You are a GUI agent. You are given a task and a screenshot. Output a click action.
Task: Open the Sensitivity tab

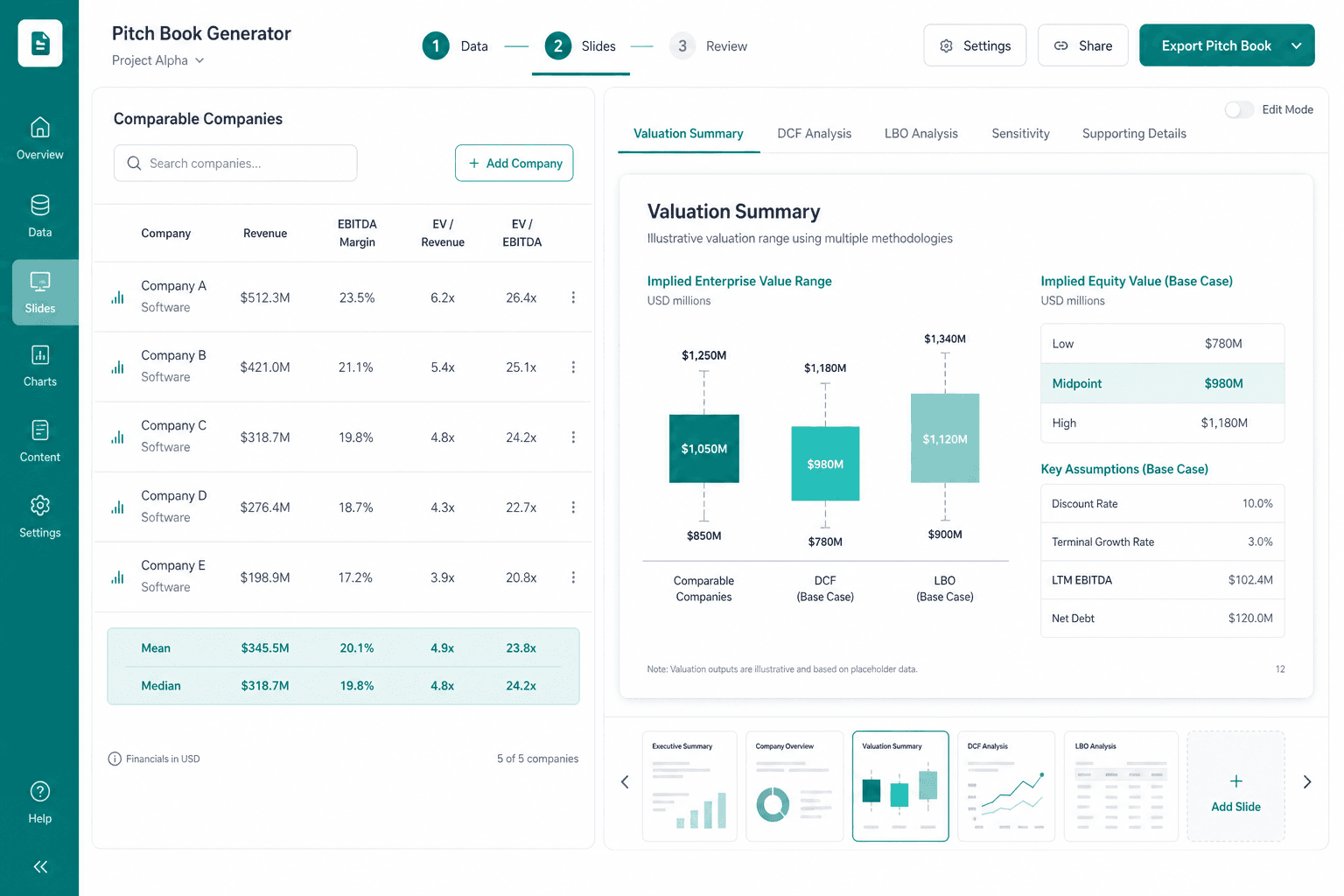(x=1020, y=134)
